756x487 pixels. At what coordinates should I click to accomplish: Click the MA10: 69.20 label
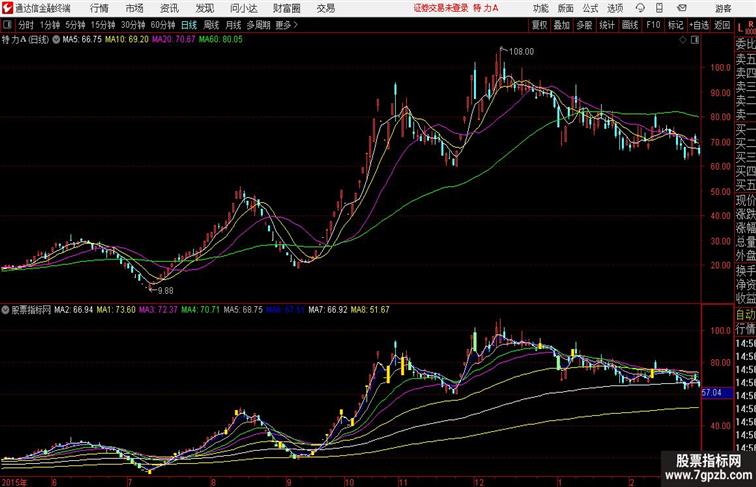127,40
